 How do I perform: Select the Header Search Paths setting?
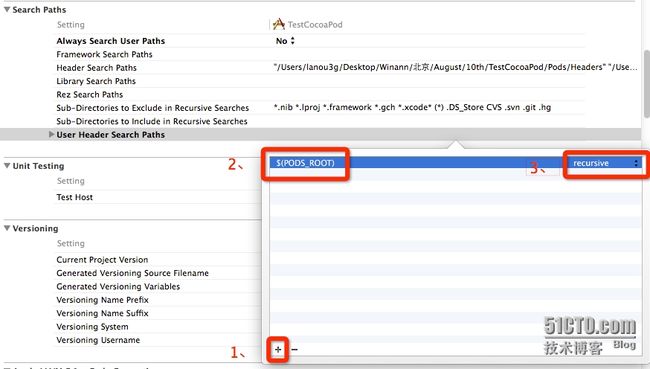point(97,68)
